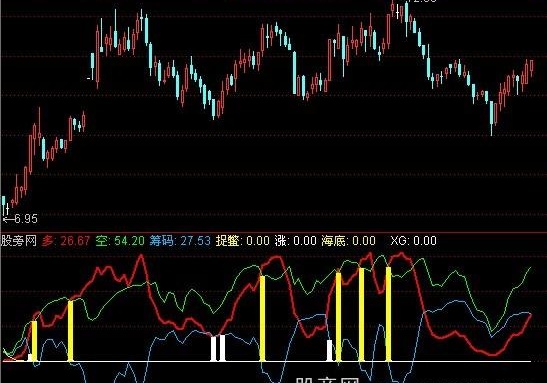Select the XG: 0.00 indicator value
Image resolution: width=547 pixels, height=383 pixels.
click(x=414, y=241)
